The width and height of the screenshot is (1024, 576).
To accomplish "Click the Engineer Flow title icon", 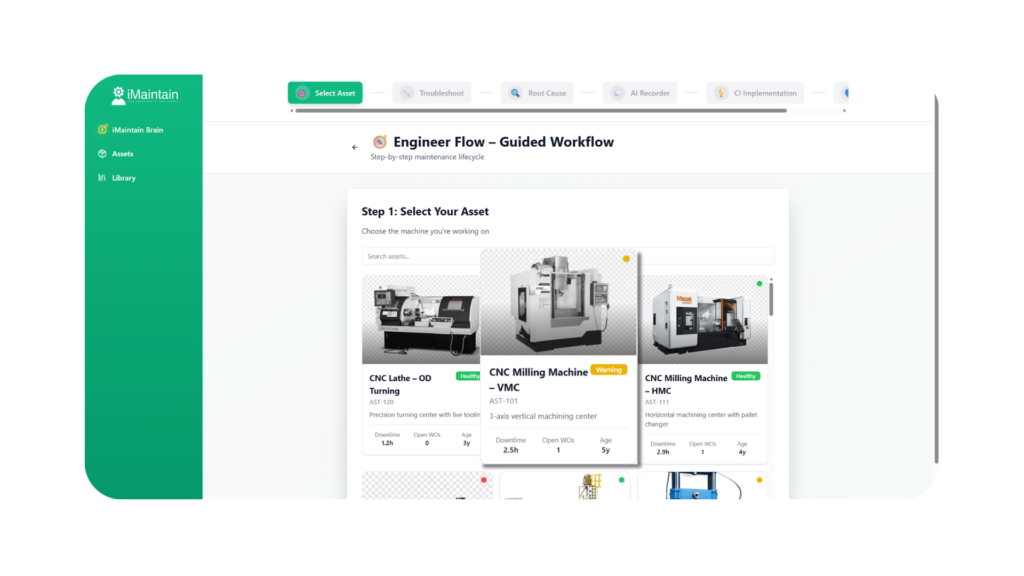I will point(379,142).
